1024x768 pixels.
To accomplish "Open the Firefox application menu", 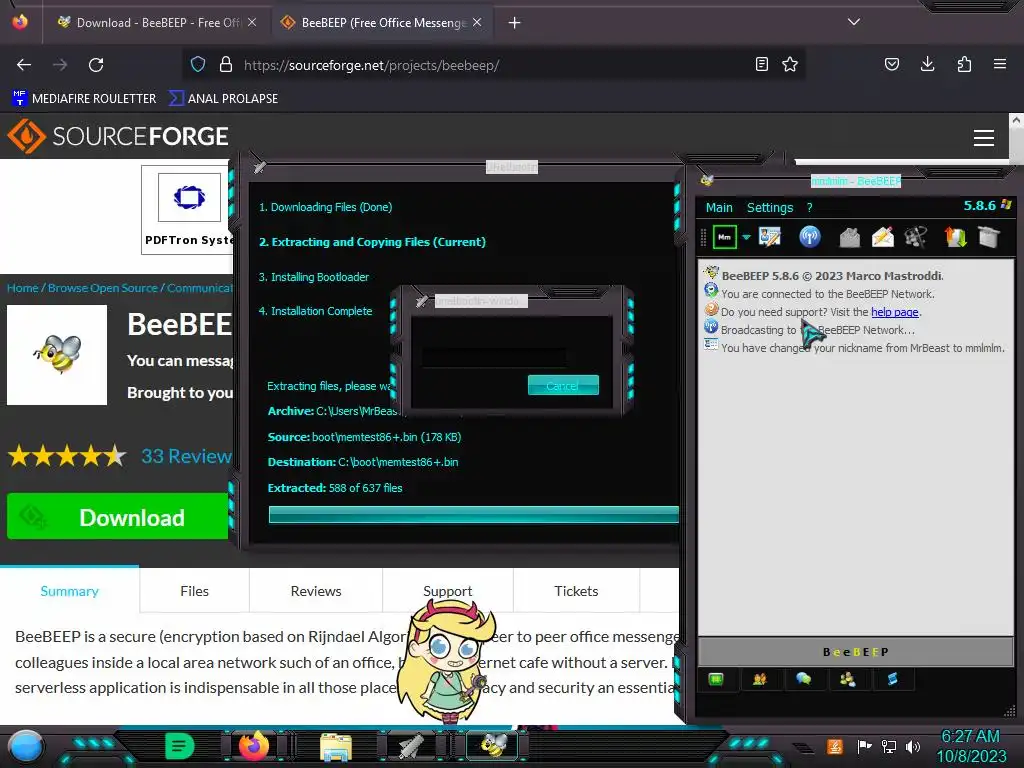I will click(x=1000, y=64).
